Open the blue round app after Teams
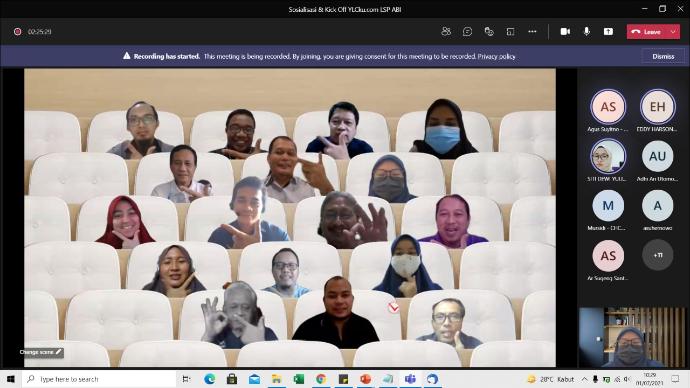Image resolution: width=690 pixels, height=388 pixels. click(x=432, y=379)
